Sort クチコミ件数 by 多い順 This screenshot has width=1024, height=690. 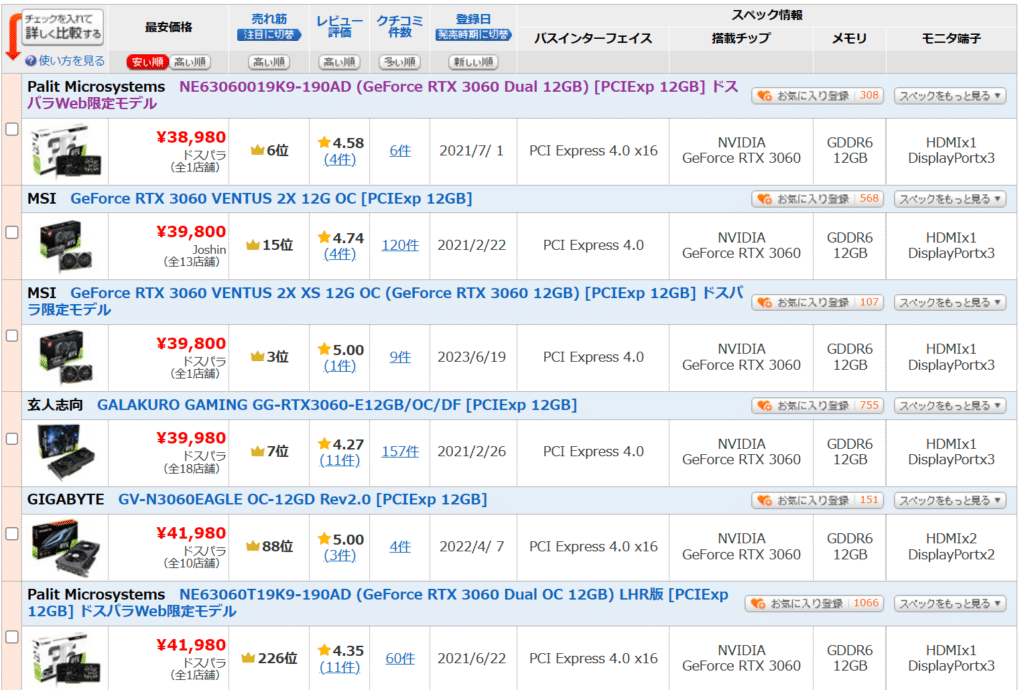pyautogui.click(x=400, y=62)
